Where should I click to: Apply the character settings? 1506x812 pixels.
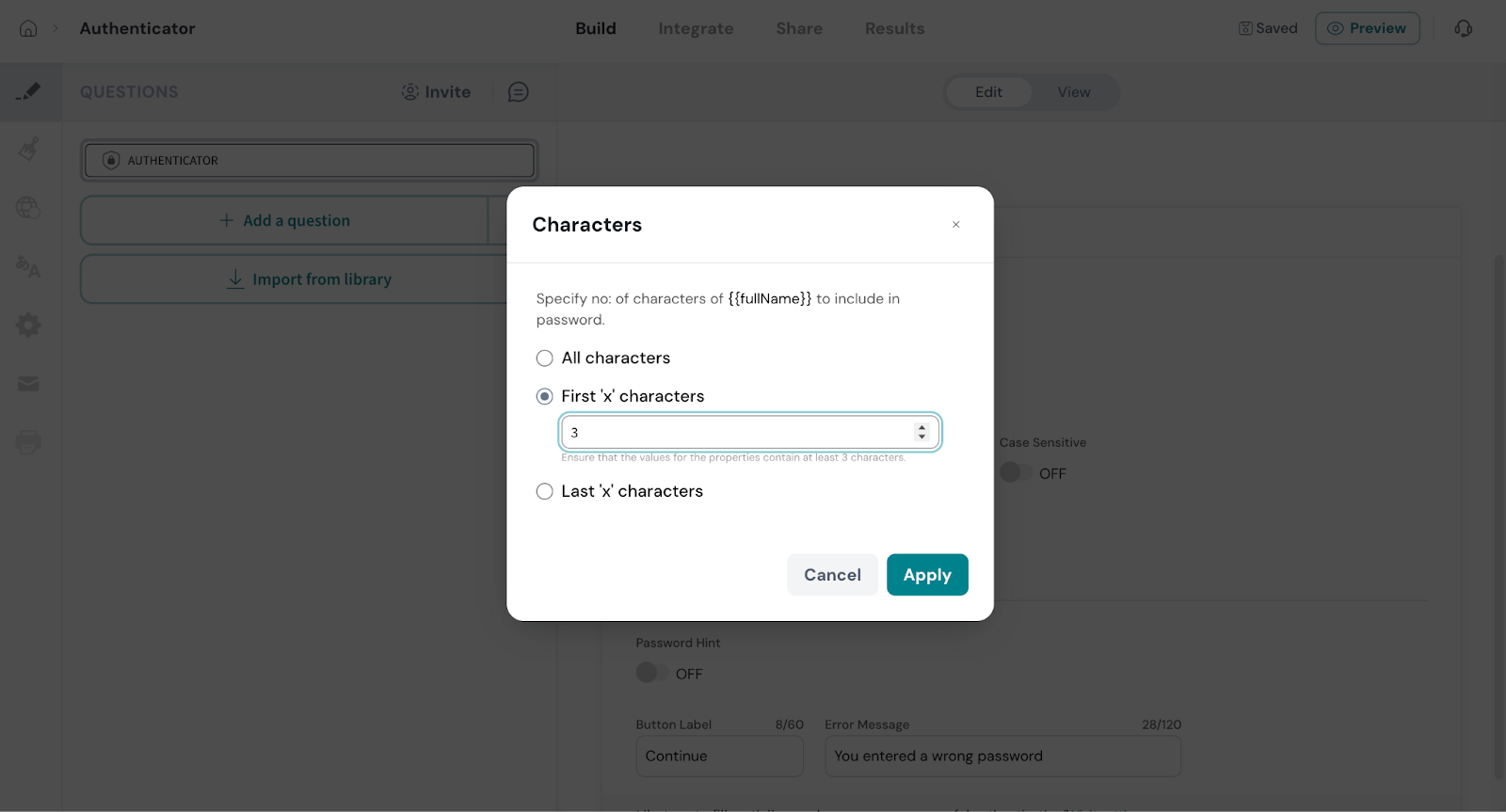(927, 575)
